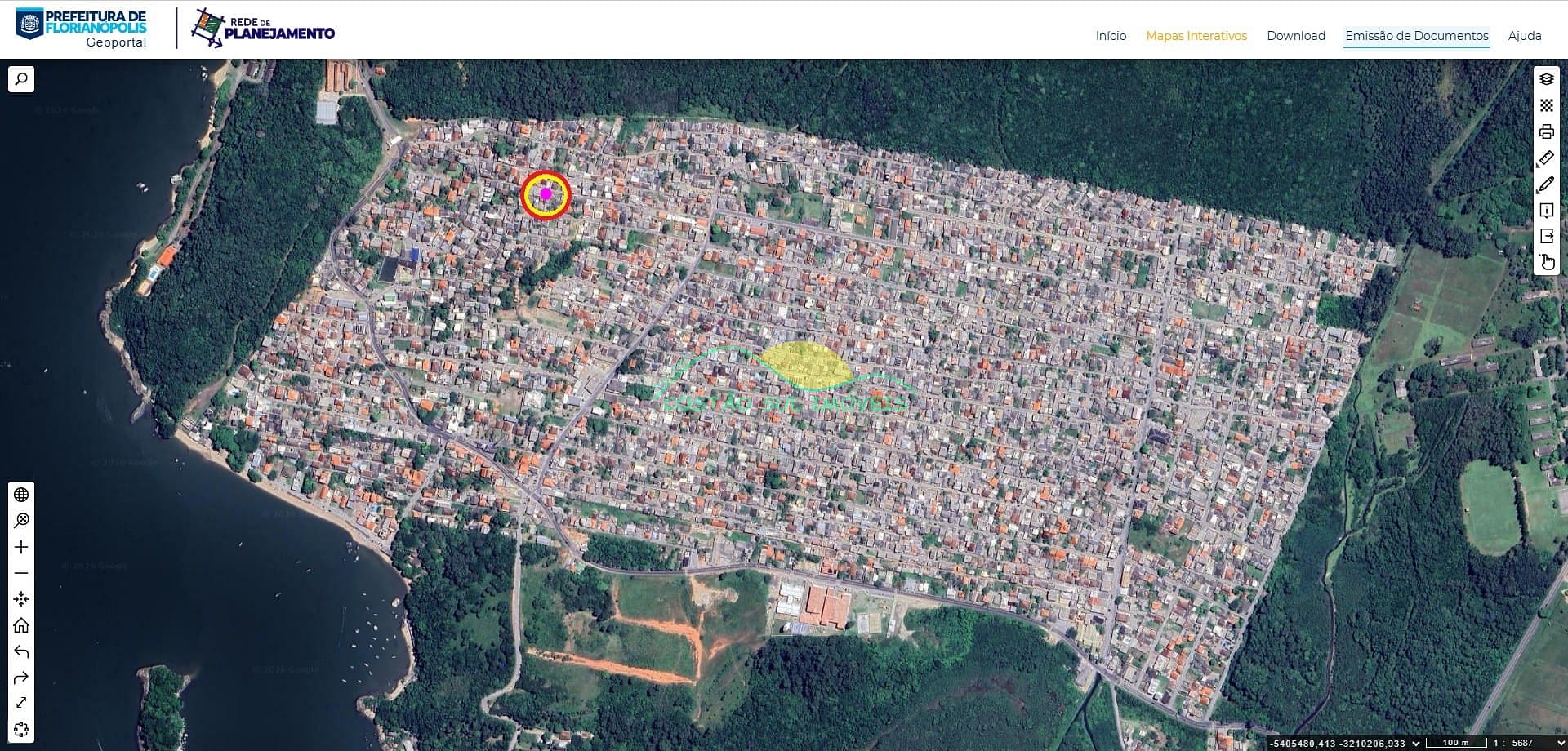This screenshot has width=1568, height=751.
Task: Click the print map icon
Action: pyautogui.click(x=1546, y=131)
